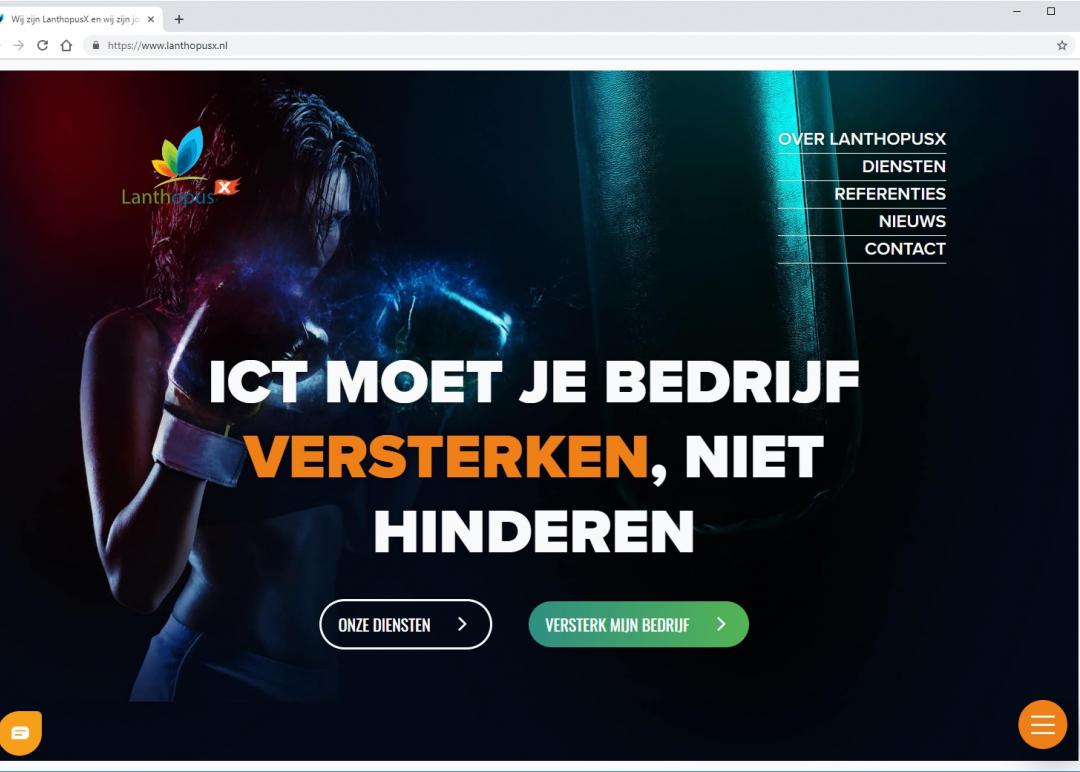The image size is (1080, 772).
Task: Navigate to the Contact page
Action: (x=905, y=249)
